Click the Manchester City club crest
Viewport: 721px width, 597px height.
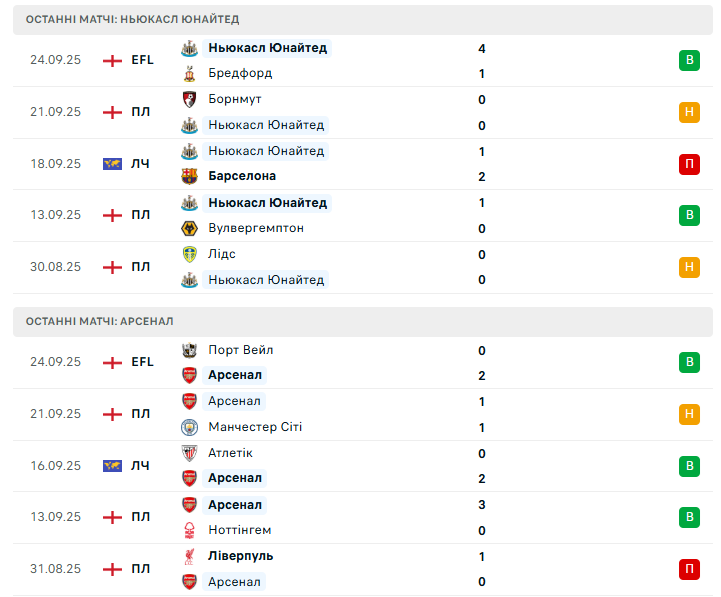pyautogui.click(x=189, y=427)
